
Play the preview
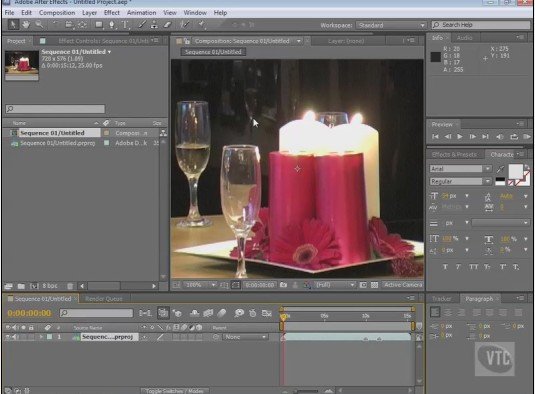(x=460, y=136)
